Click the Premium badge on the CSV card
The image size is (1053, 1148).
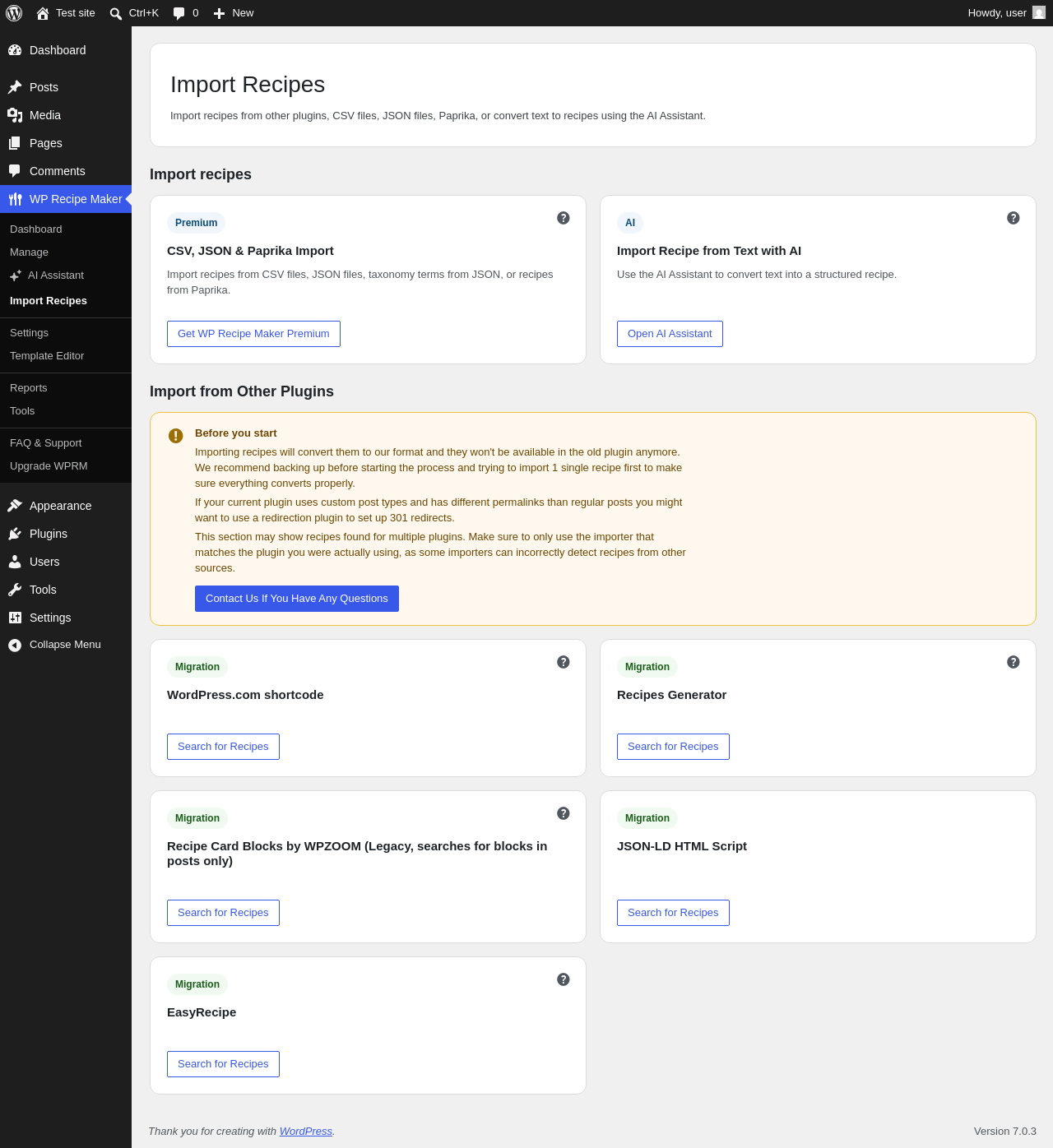[x=197, y=223]
